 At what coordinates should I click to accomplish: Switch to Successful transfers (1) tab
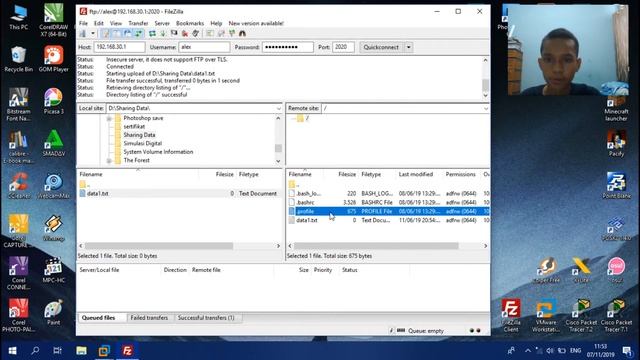coord(206,318)
